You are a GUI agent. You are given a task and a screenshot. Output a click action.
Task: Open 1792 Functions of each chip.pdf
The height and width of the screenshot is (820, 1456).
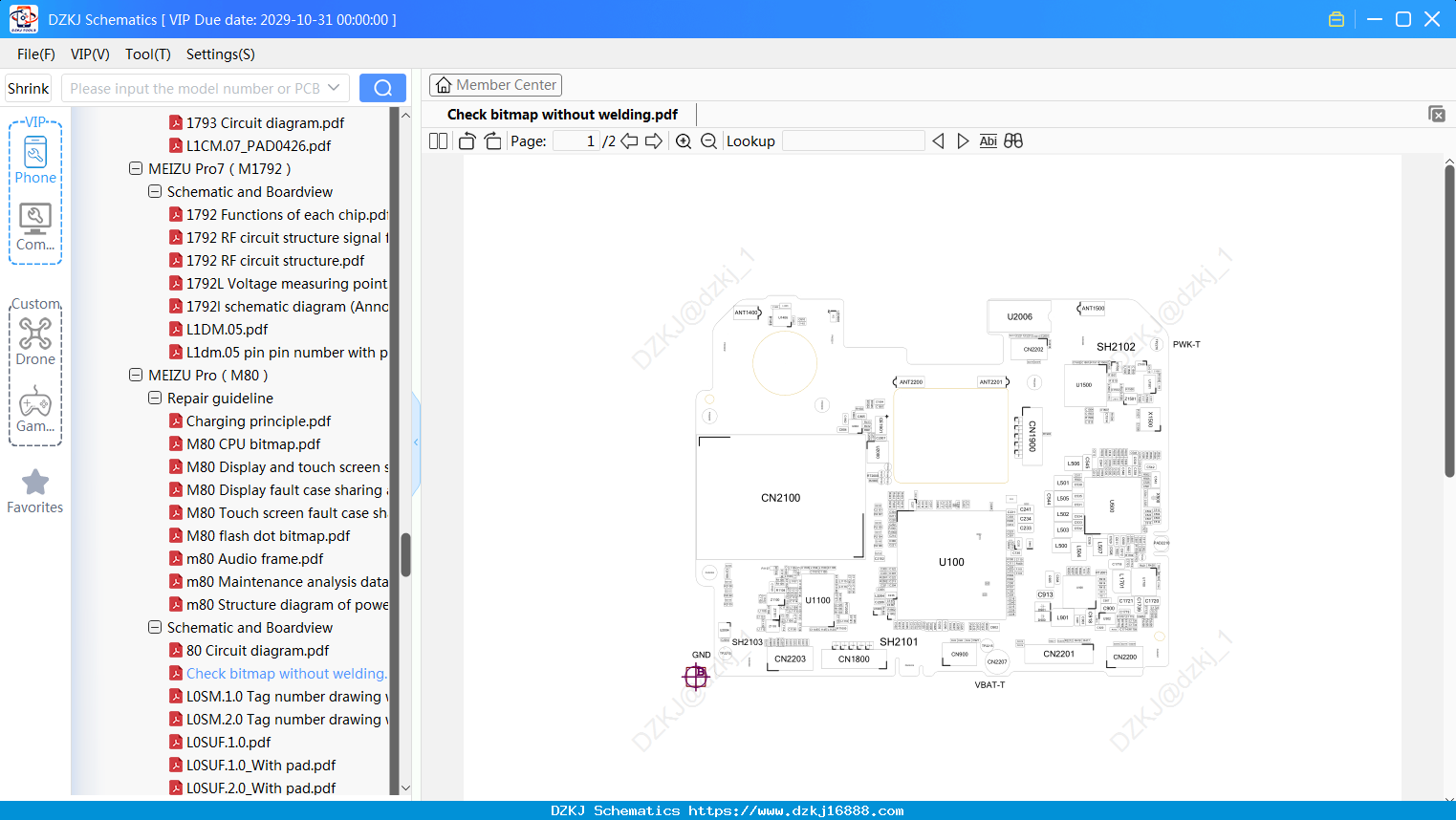tap(287, 214)
